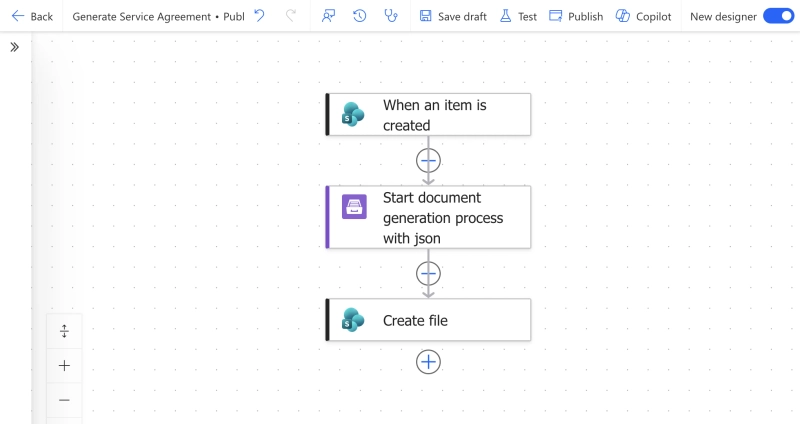Open Copilot panel

(x=643, y=16)
